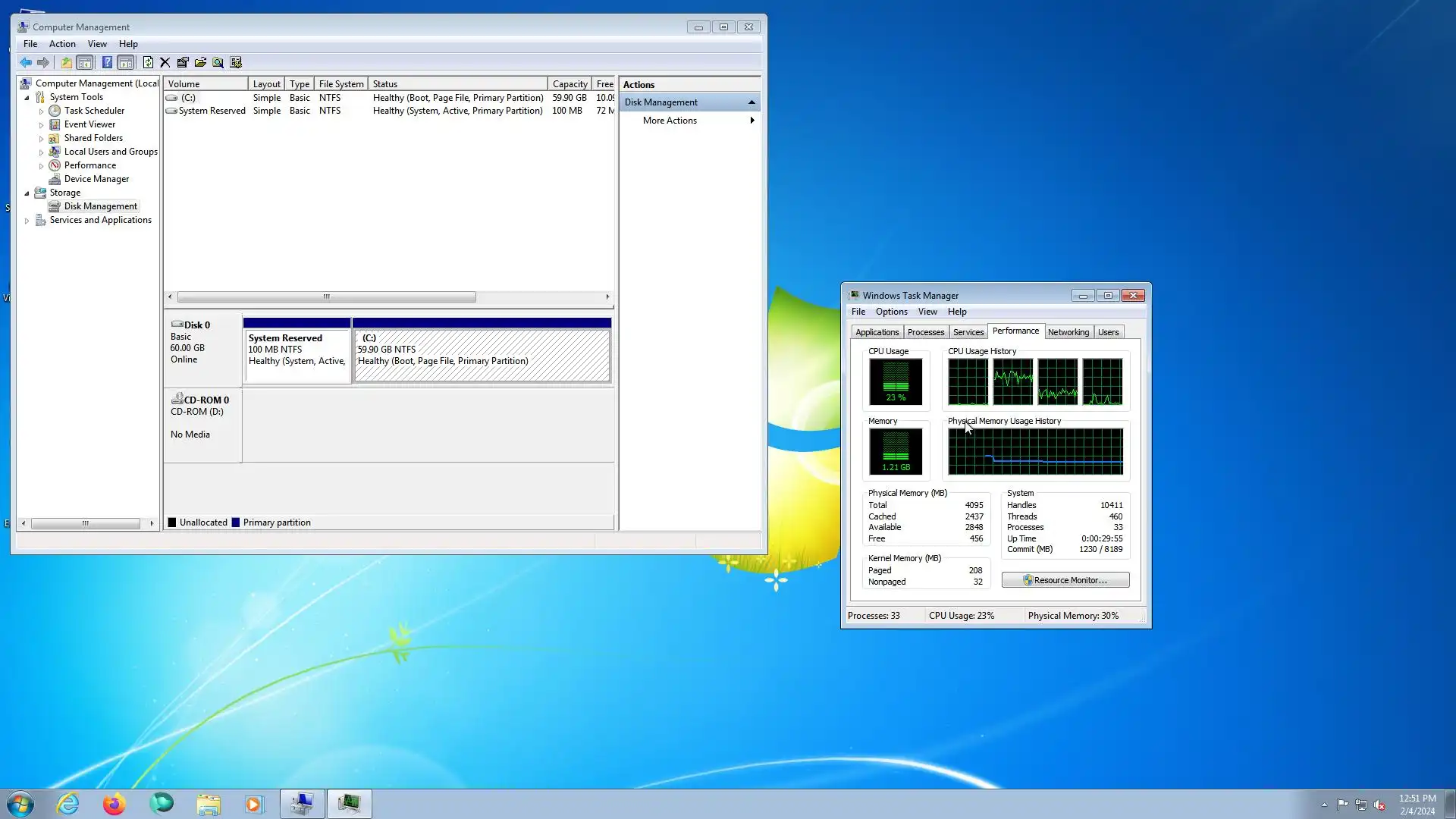Collapse the Storage tree node
Viewport: 1456px width, 819px height.
(x=27, y=193)
